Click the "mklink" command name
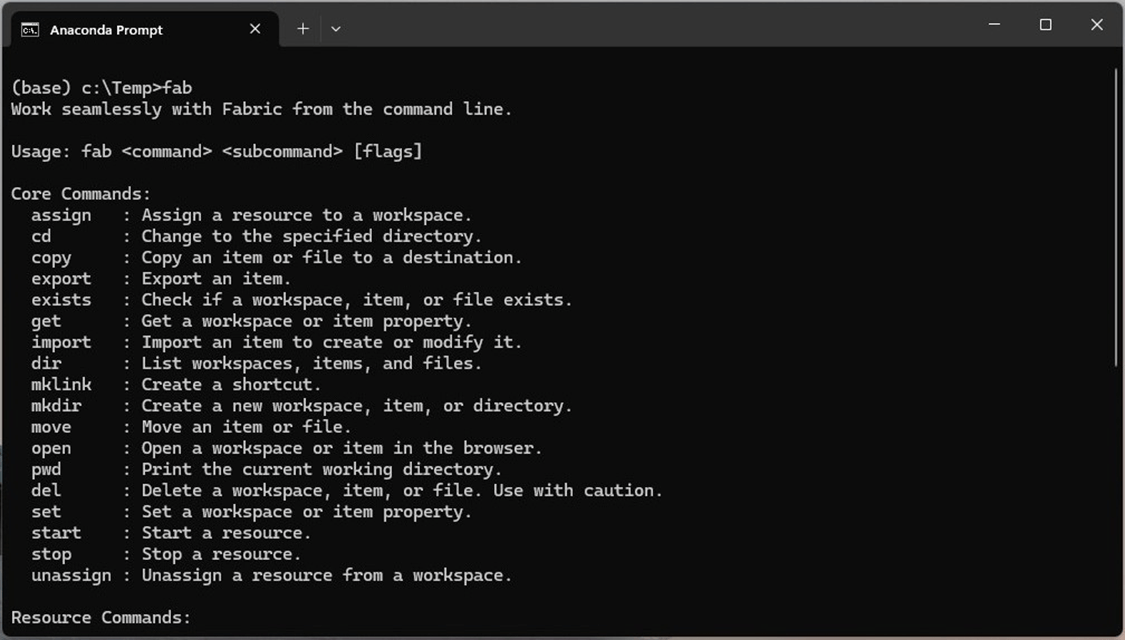Viewport: 1125px width, 640px height. (x=61, y=385)
